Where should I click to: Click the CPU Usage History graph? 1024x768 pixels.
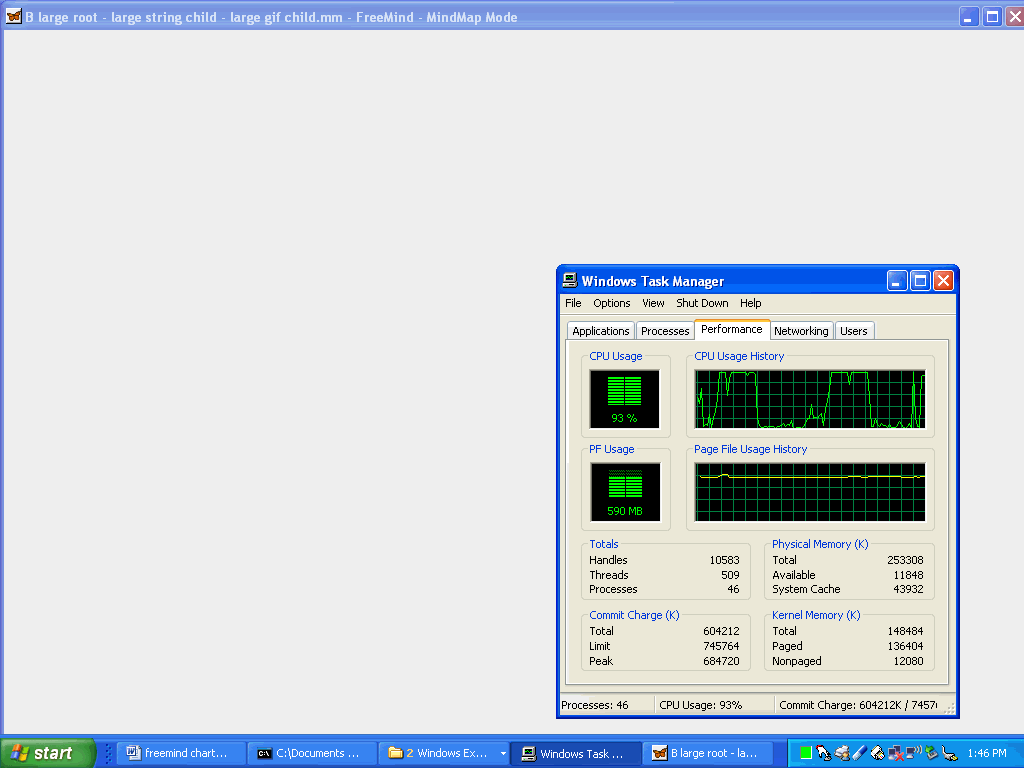[x=810, y=399]
